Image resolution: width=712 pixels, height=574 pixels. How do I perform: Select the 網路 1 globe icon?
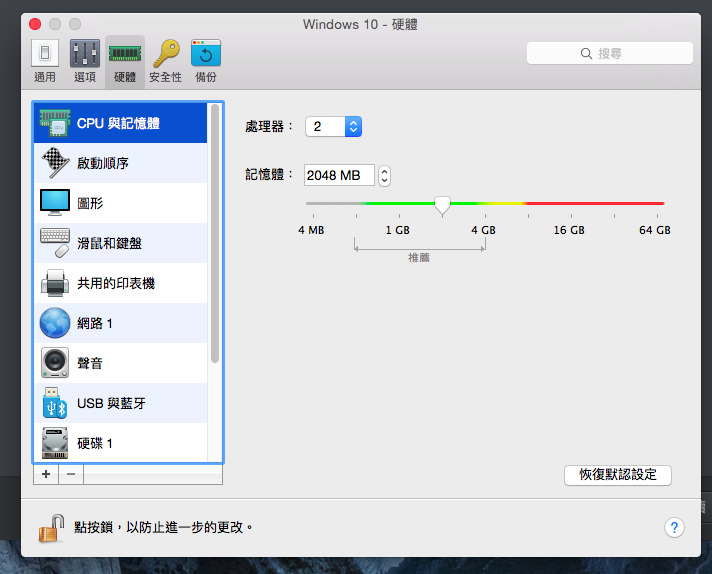coord(55,323)
